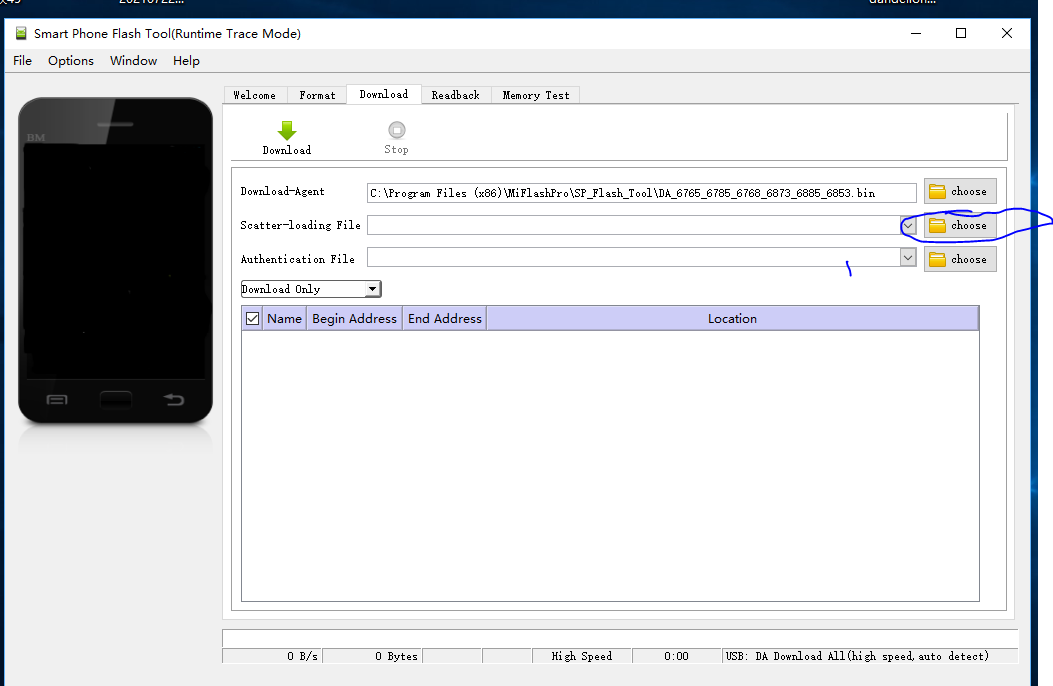Screen dimensions: 1053x686
Task: Click the Flash Tool title bar icon
Action: [x=21, y=33]
